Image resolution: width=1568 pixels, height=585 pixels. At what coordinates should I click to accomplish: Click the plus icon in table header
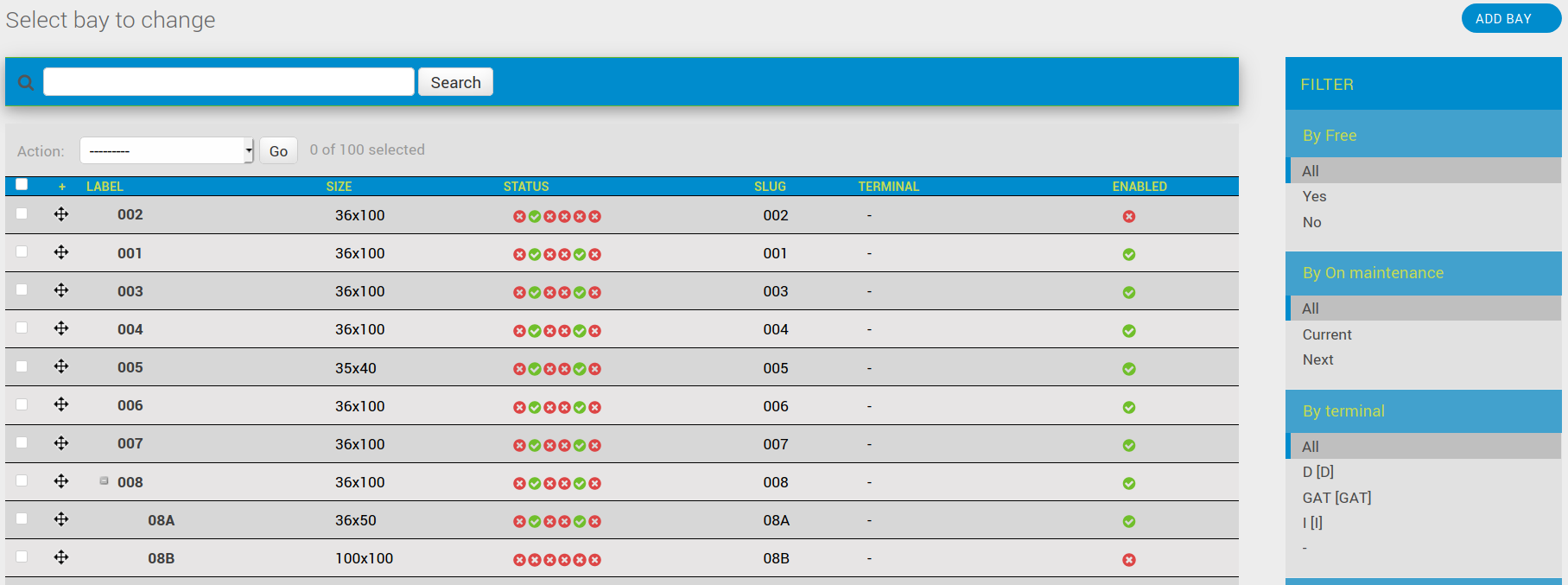tap(62, 187)
